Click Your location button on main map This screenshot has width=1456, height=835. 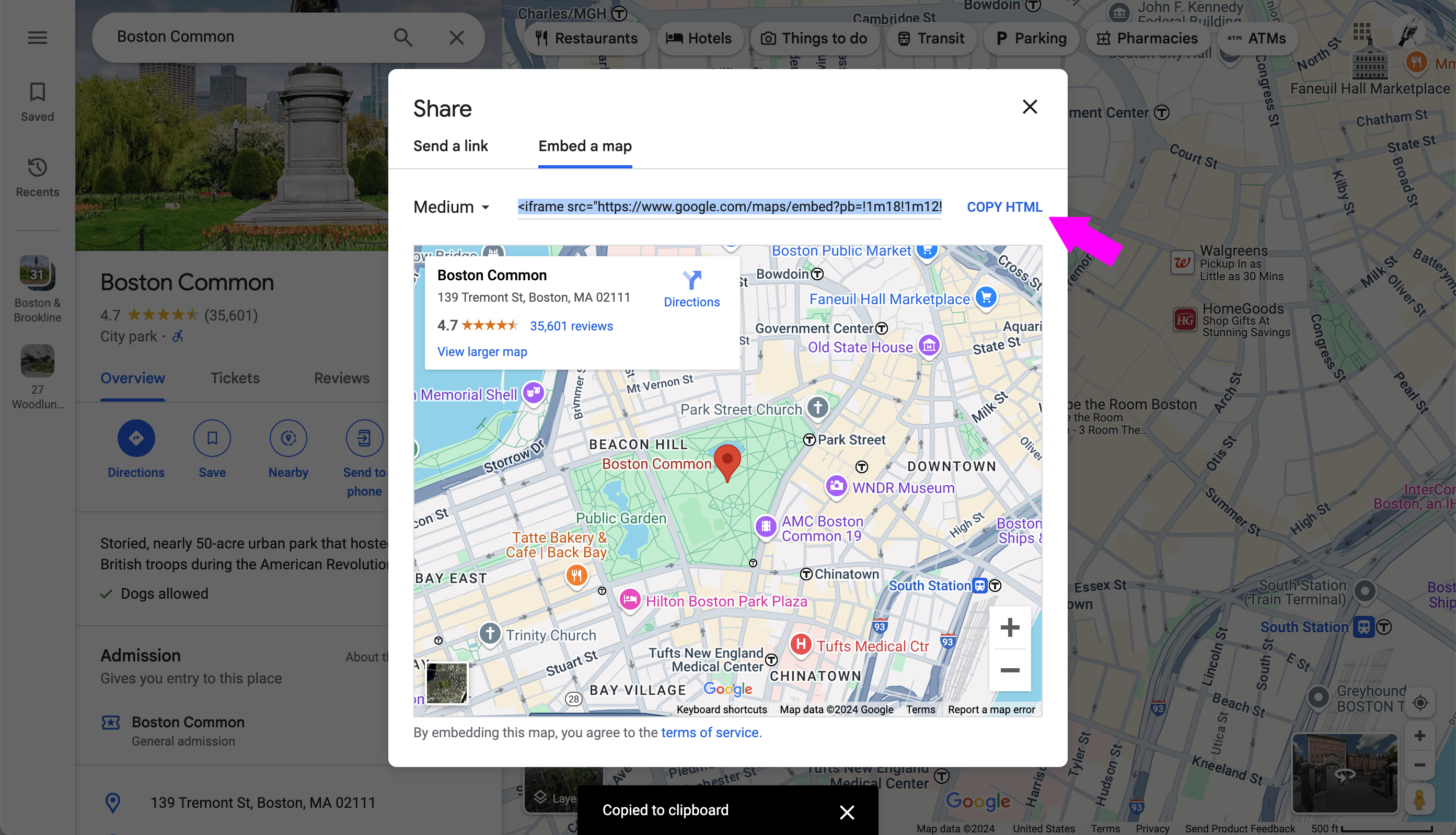tap(1420, 703)
